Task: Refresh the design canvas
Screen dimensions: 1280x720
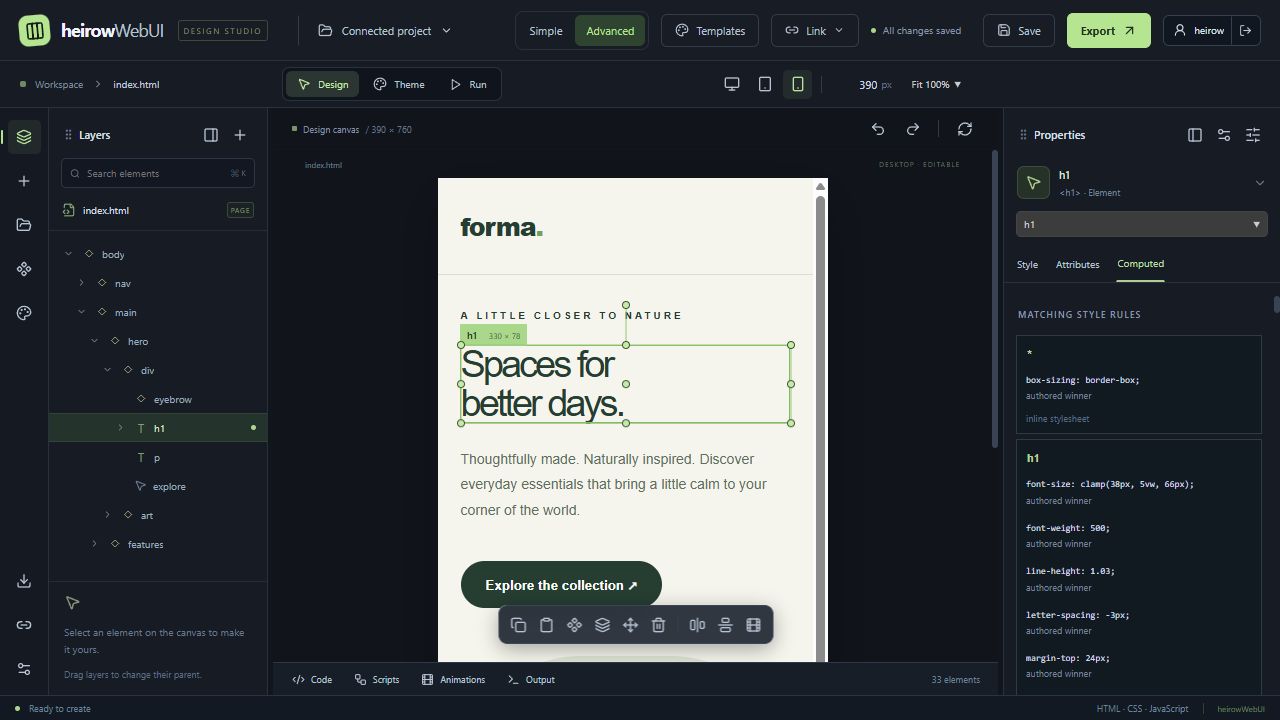Action: tap(965, 129)
